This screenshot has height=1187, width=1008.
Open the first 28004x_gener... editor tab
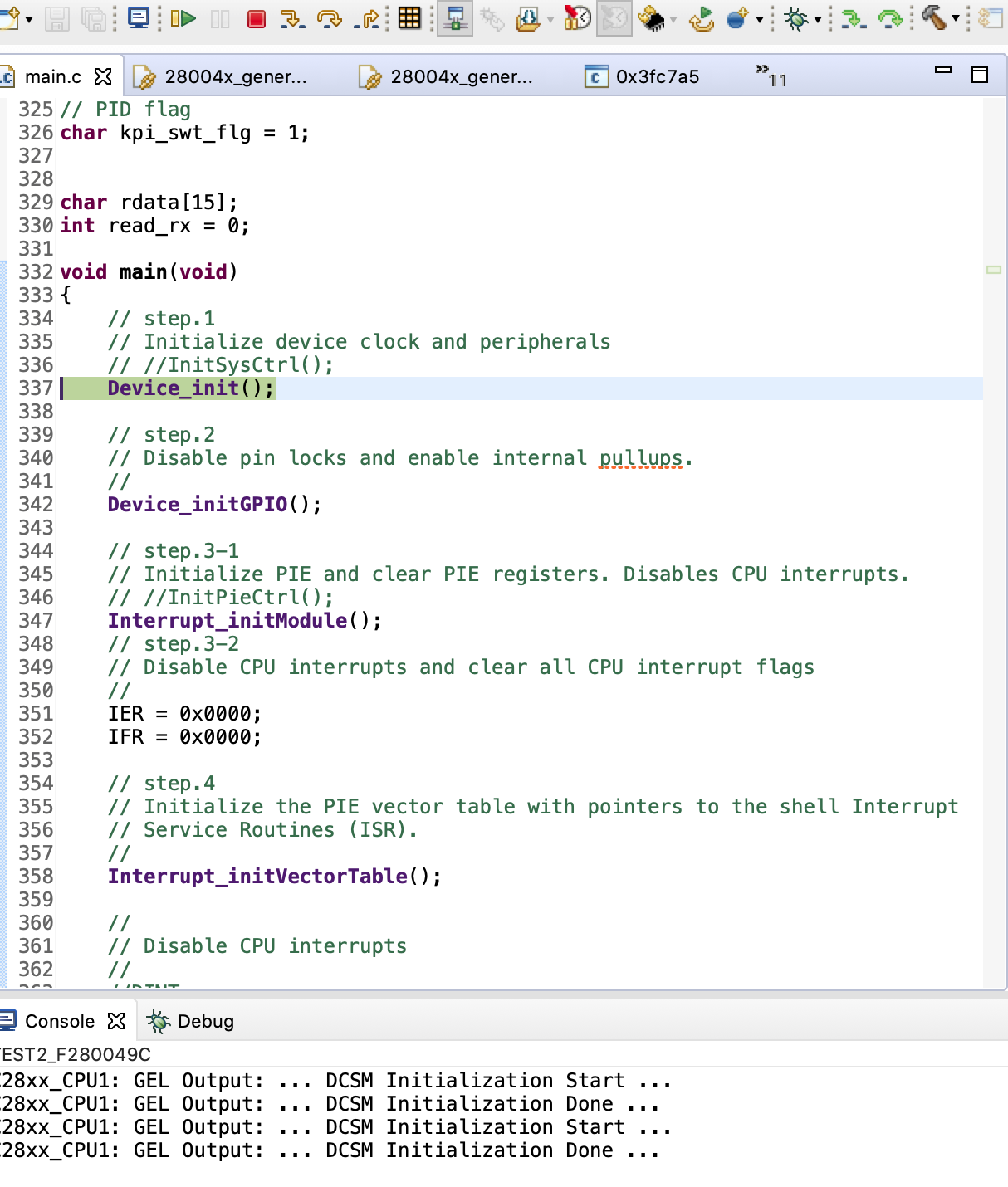pos(220,76)
